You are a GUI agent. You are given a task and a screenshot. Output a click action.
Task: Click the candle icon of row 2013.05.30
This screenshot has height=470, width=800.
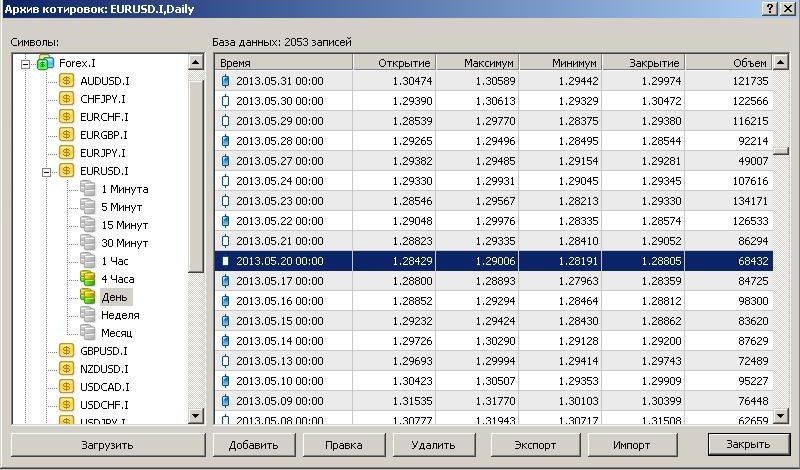pyautogui.click(x=226, y=101)
